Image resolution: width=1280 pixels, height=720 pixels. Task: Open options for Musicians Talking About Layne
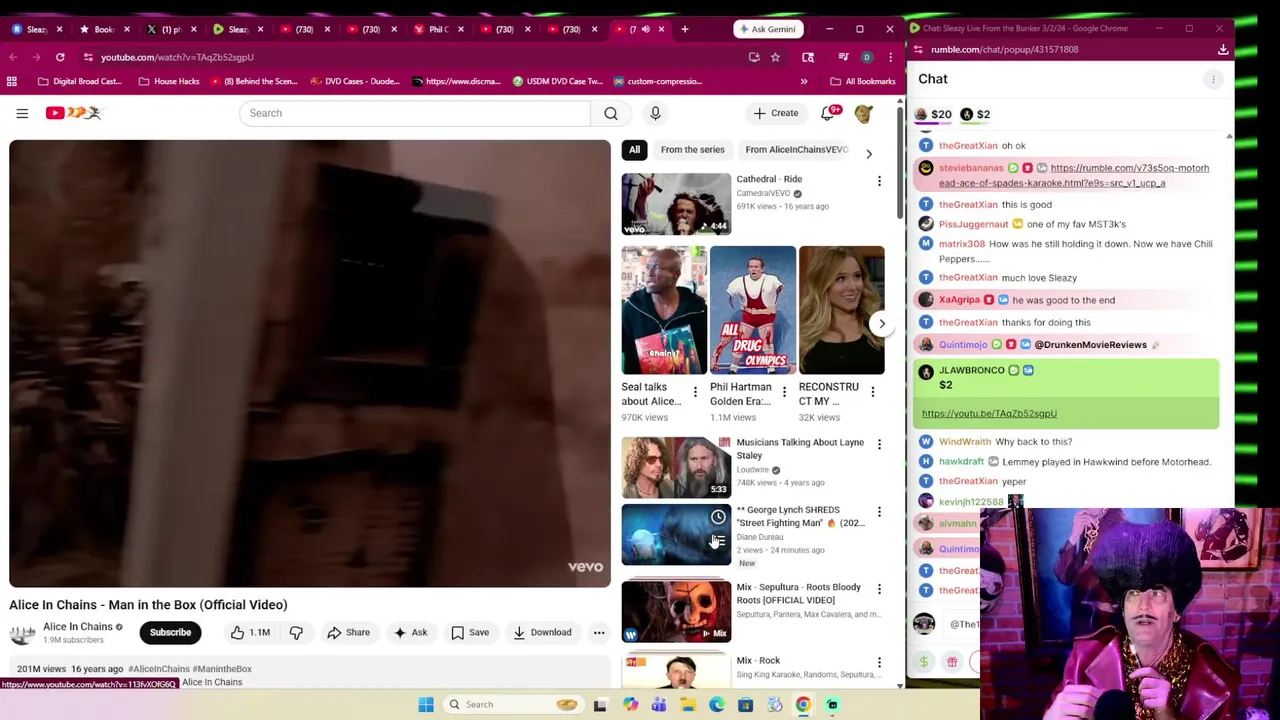[x=879, y=444]
